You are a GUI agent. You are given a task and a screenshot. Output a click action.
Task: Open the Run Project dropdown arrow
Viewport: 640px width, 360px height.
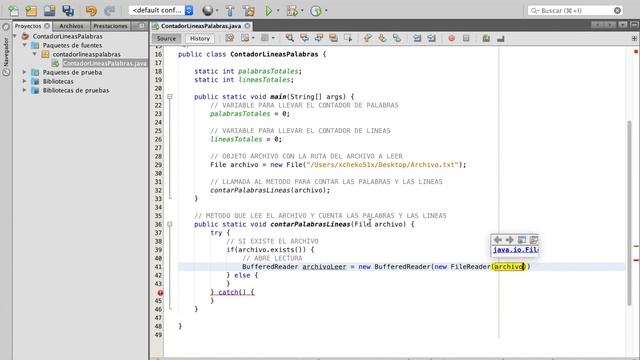coord(278,11)
